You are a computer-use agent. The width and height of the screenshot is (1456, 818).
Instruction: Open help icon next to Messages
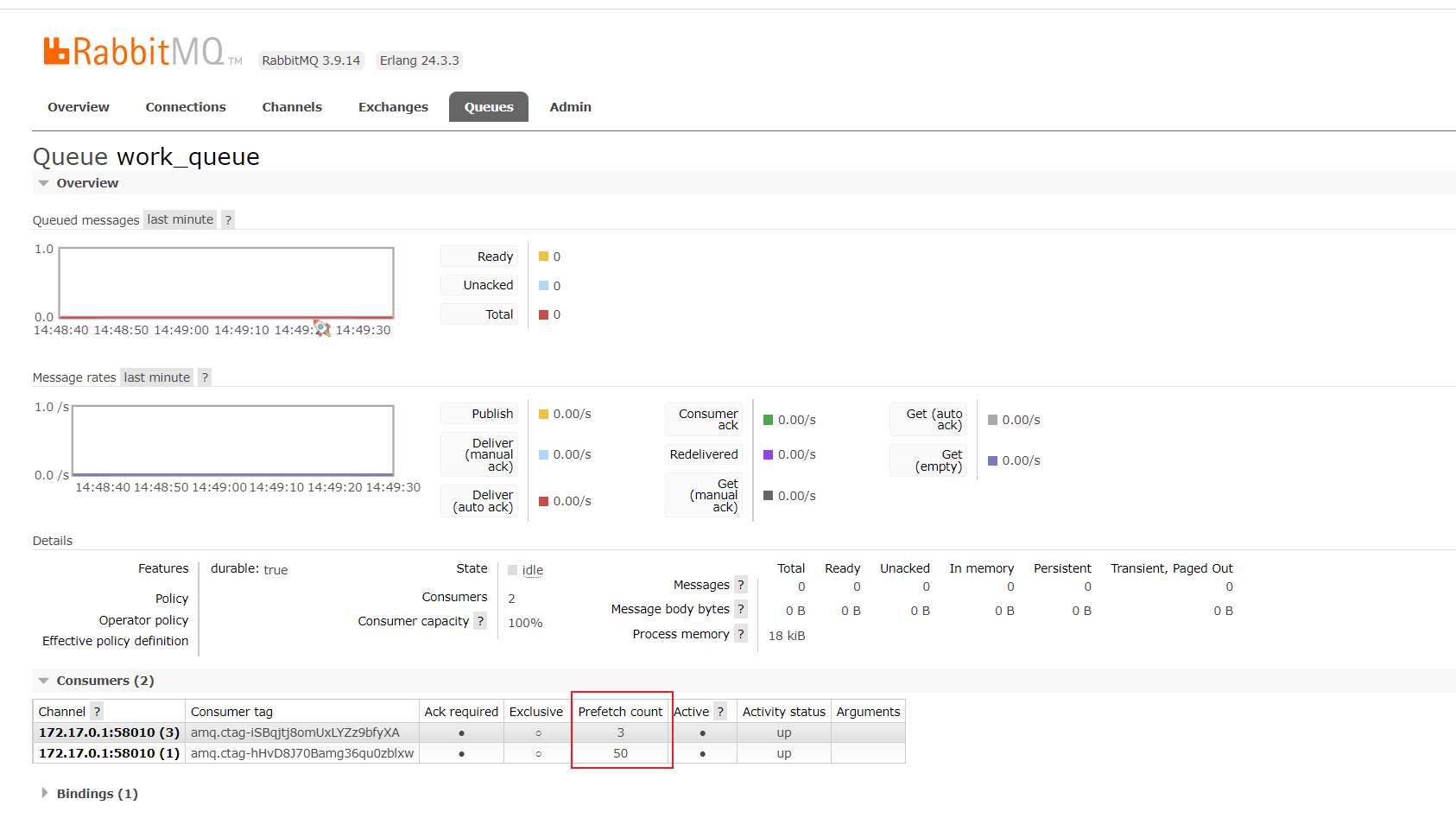coord(741,585)
